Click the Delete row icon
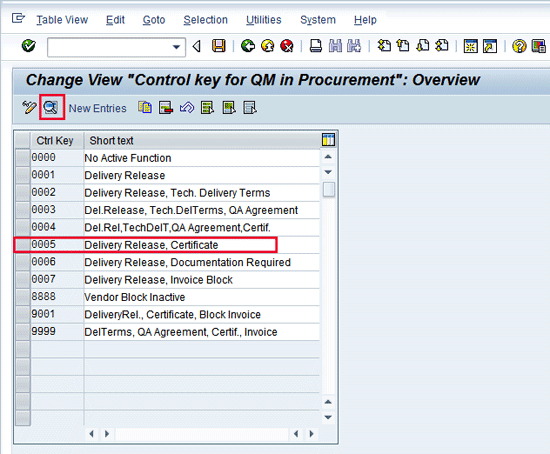 [x=166, y=108]
